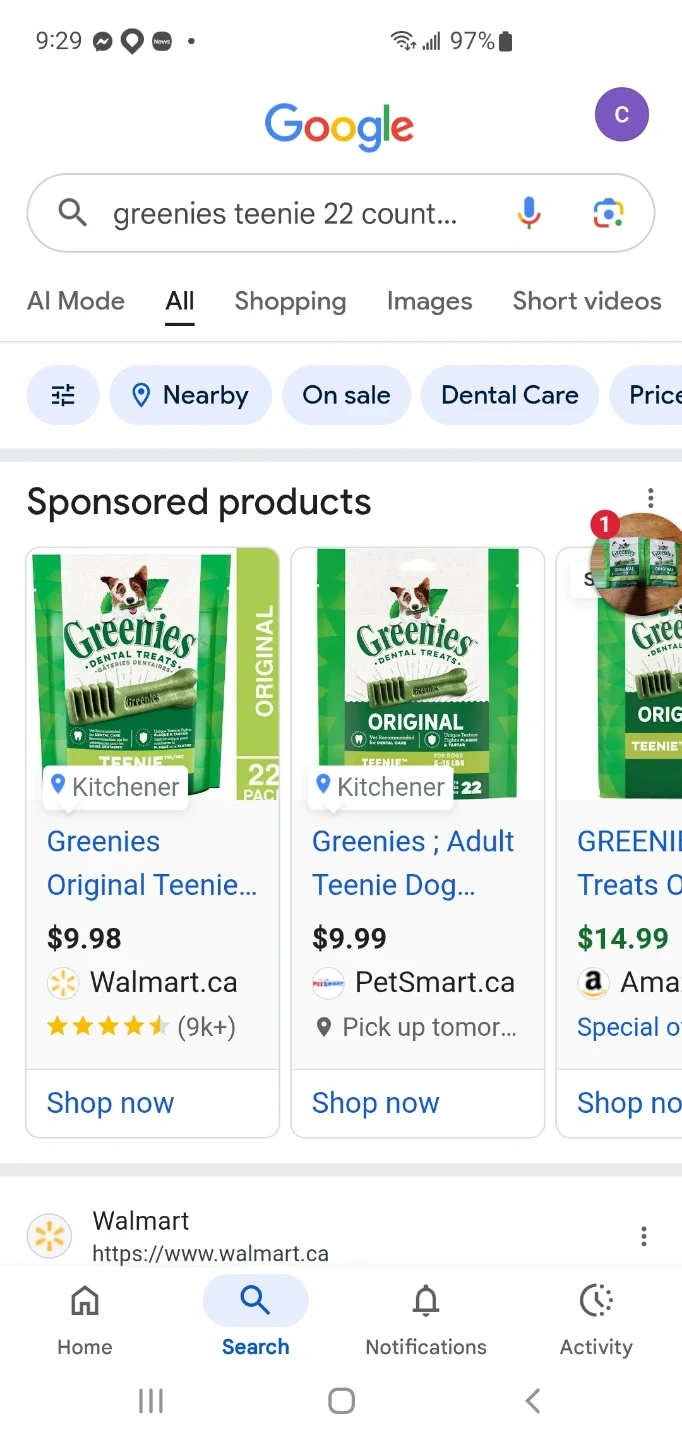
Task: Open the search filters tune icon
Action: [63, 395]
